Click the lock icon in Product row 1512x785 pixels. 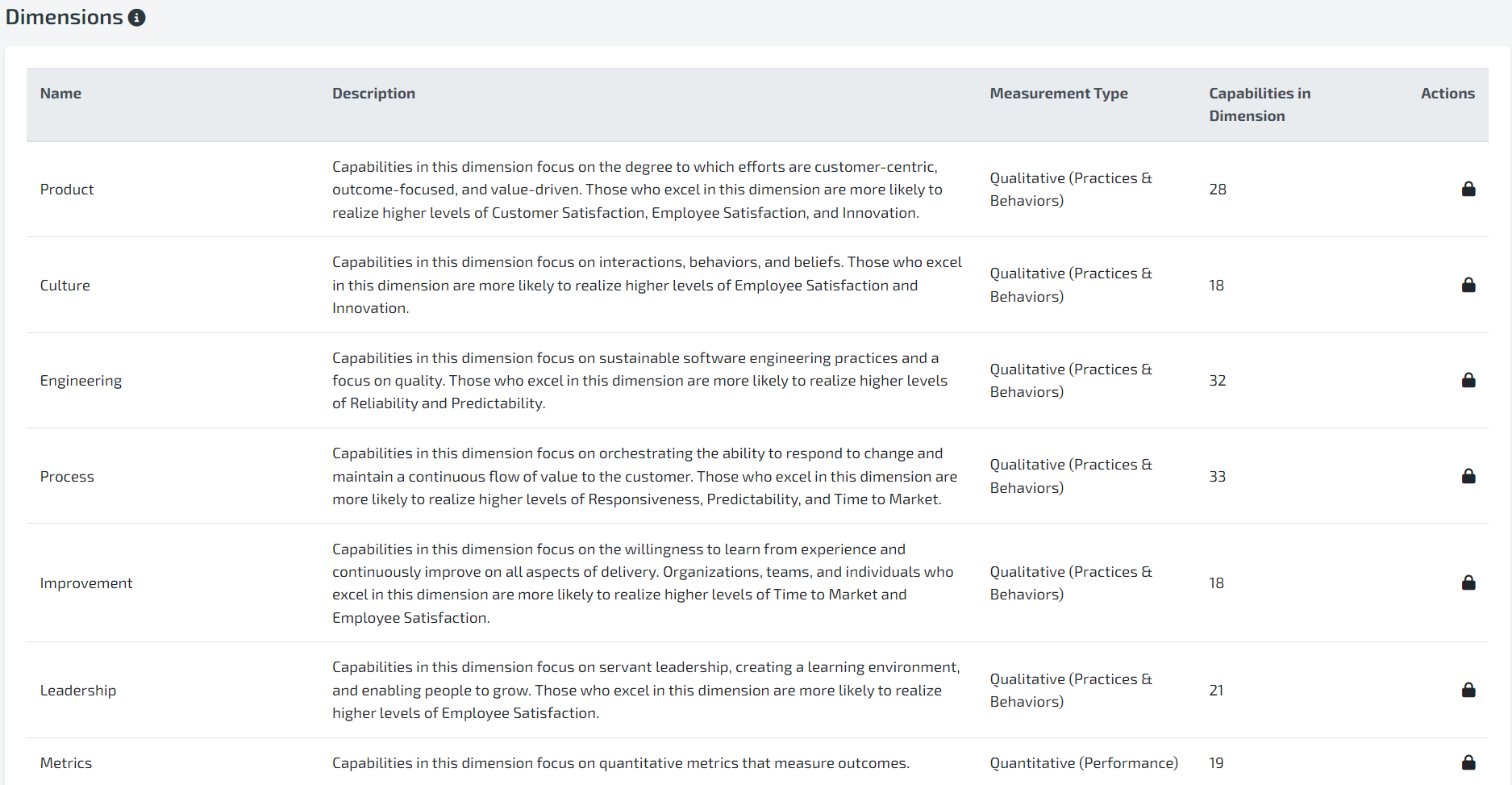(1468, 189)
